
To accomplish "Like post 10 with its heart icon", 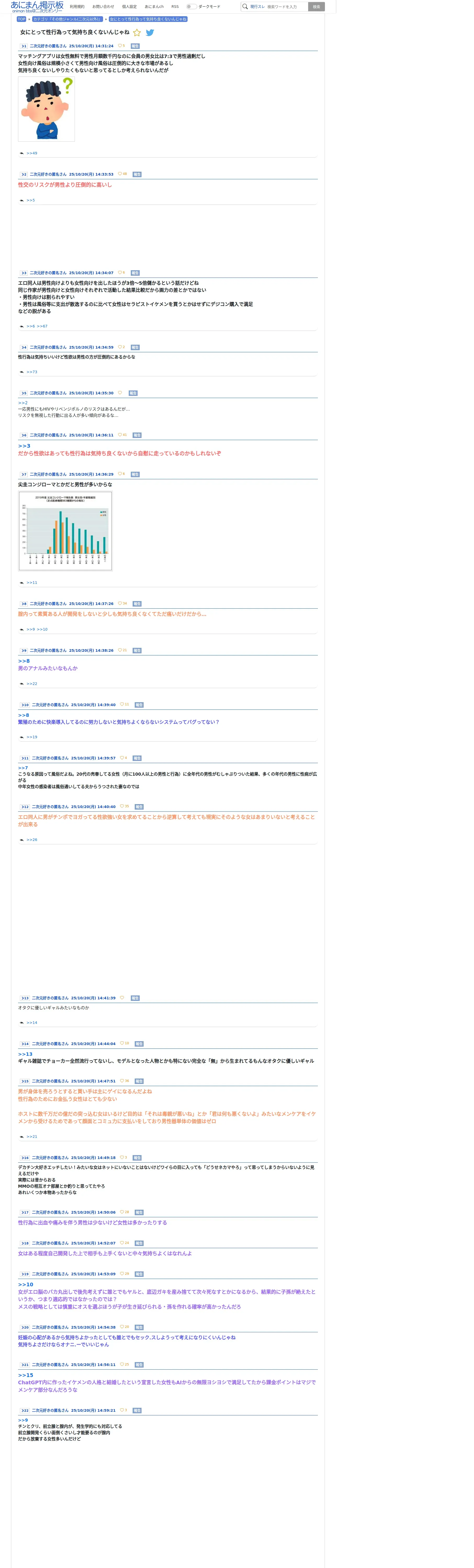I will pos(122,704).
